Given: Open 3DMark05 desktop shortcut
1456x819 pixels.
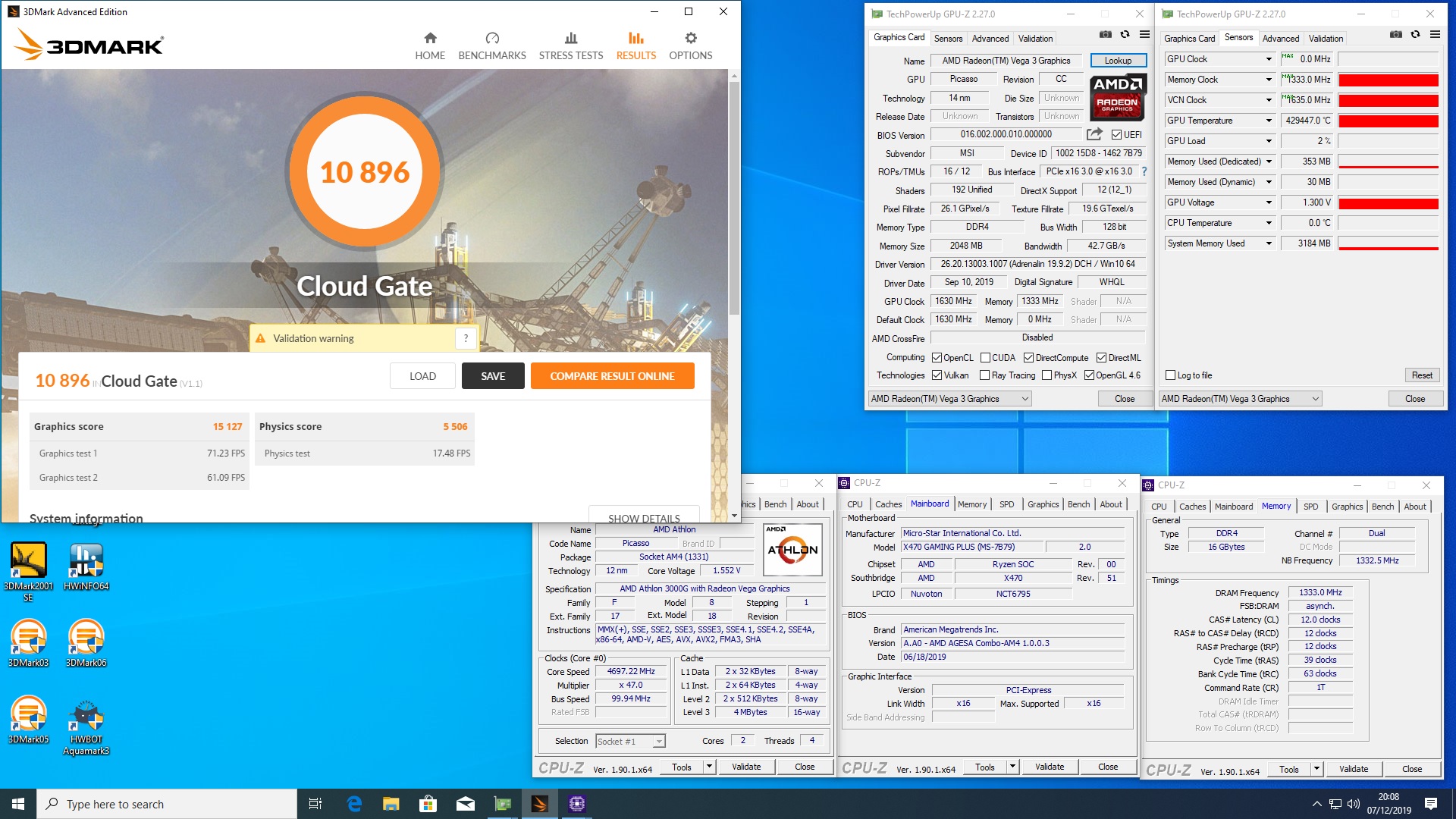Looking at the screenshot, I should (28, 720).
